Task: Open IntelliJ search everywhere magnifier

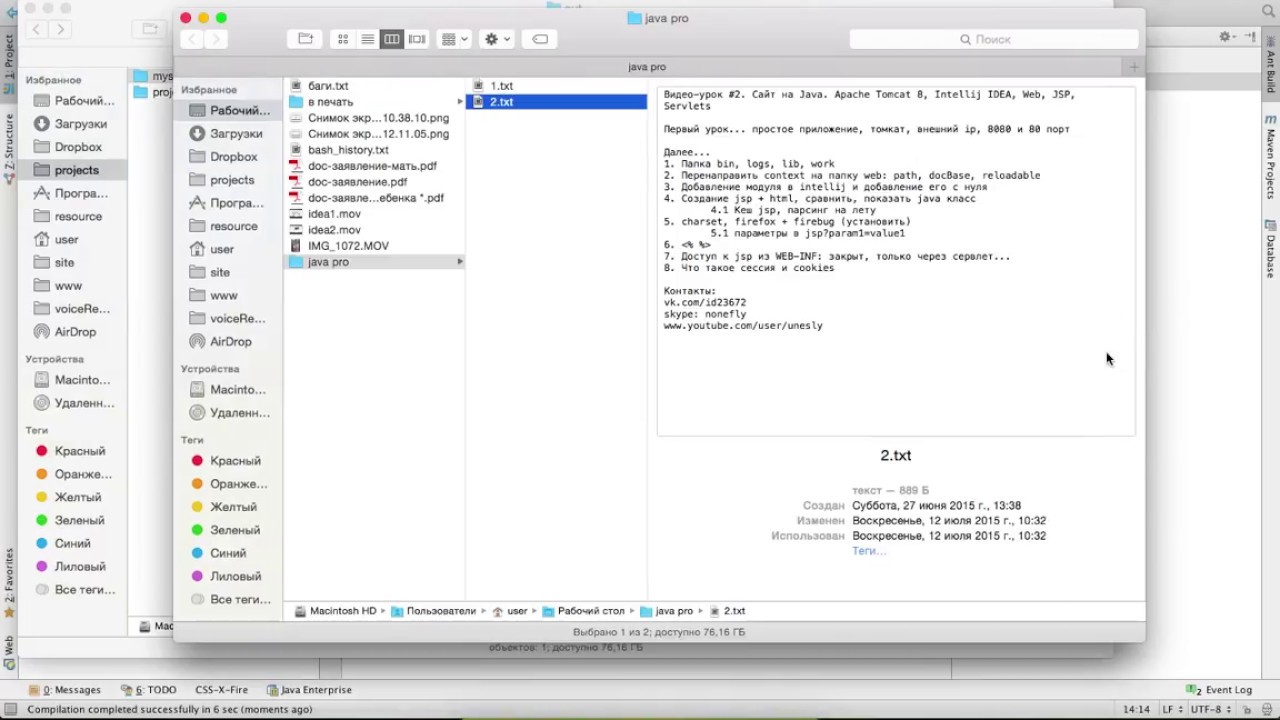Action: coord(1267,11)
